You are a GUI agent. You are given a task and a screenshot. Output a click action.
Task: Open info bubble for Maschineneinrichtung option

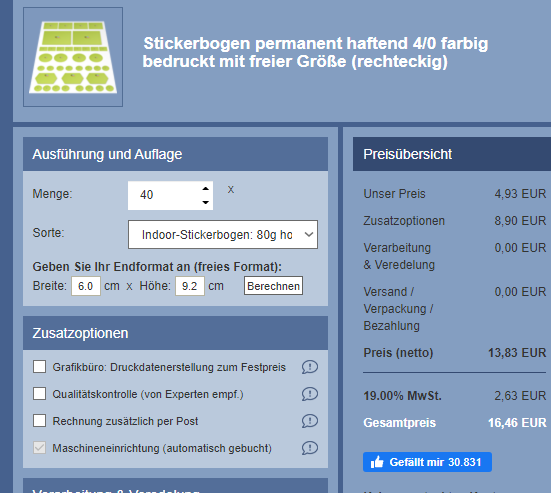[310, 448]
